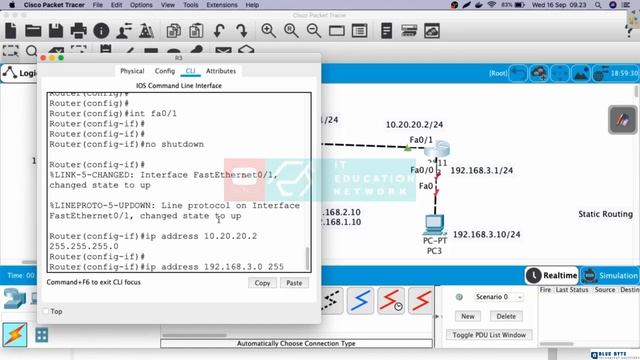Click inside the IOS command line terminal
The height and width of the screenshot is (360, 640).
179,182
